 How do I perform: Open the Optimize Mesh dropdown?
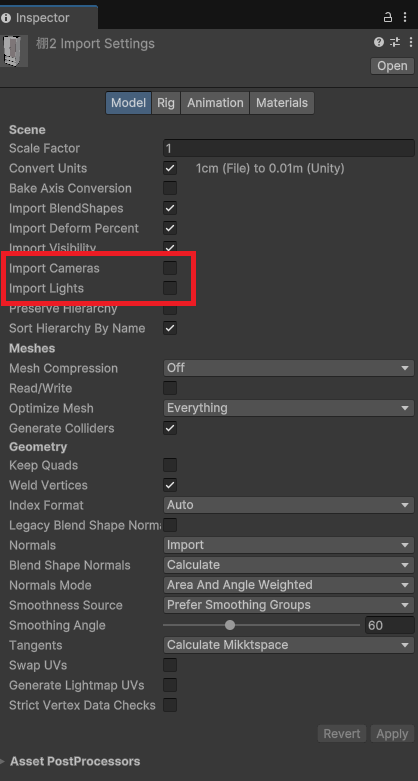tap(288, 408)
